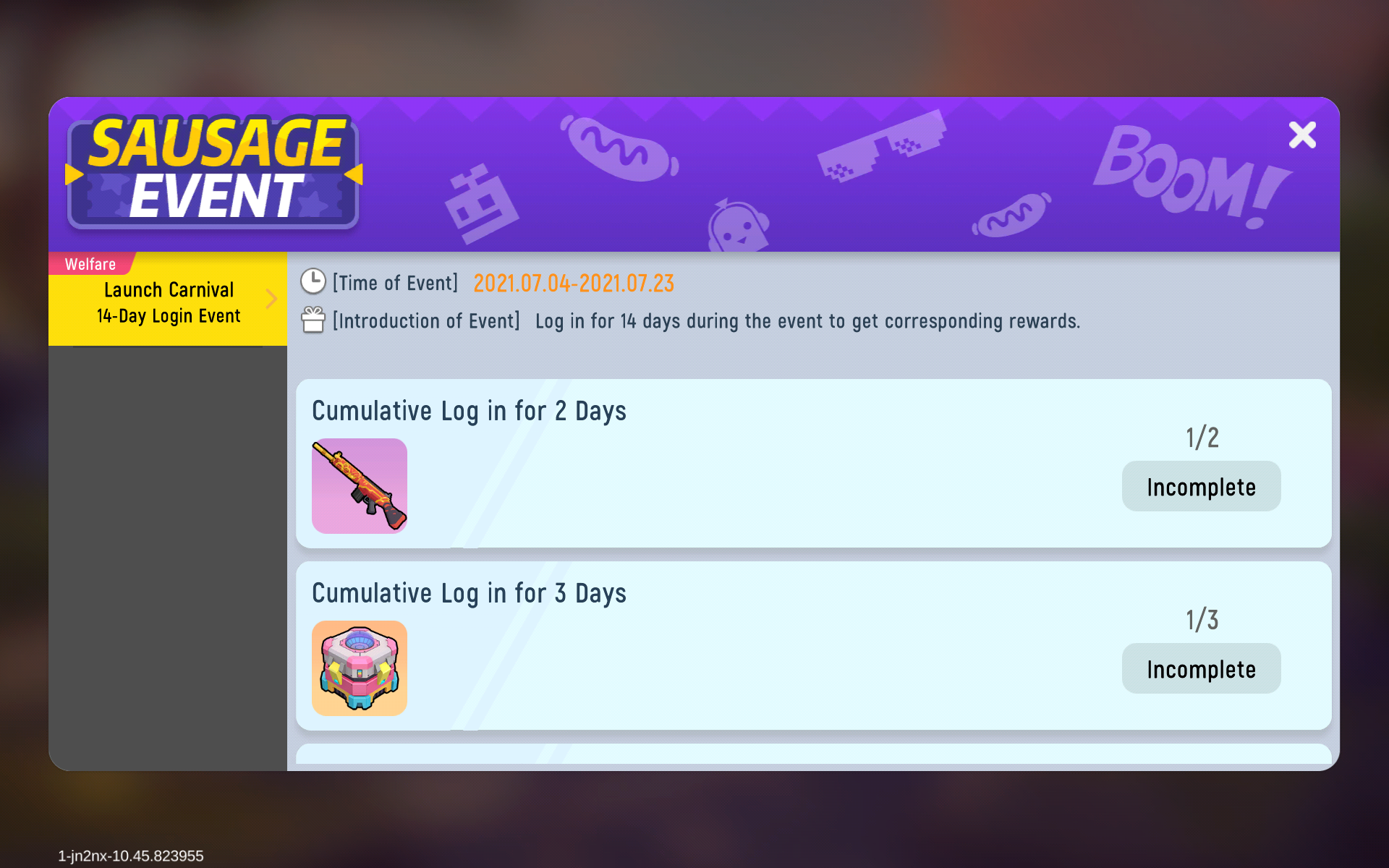Image resolution: width=1389 pixels, height=868 pixels.
Task: Open the Cumulative Log in for 3 Days card
Action: pos(813,645)
